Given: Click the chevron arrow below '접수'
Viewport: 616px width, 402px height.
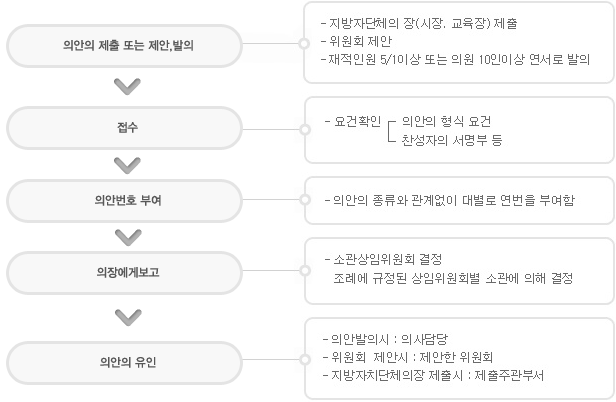Looking at the screenshot, I should tap(127, 165).
